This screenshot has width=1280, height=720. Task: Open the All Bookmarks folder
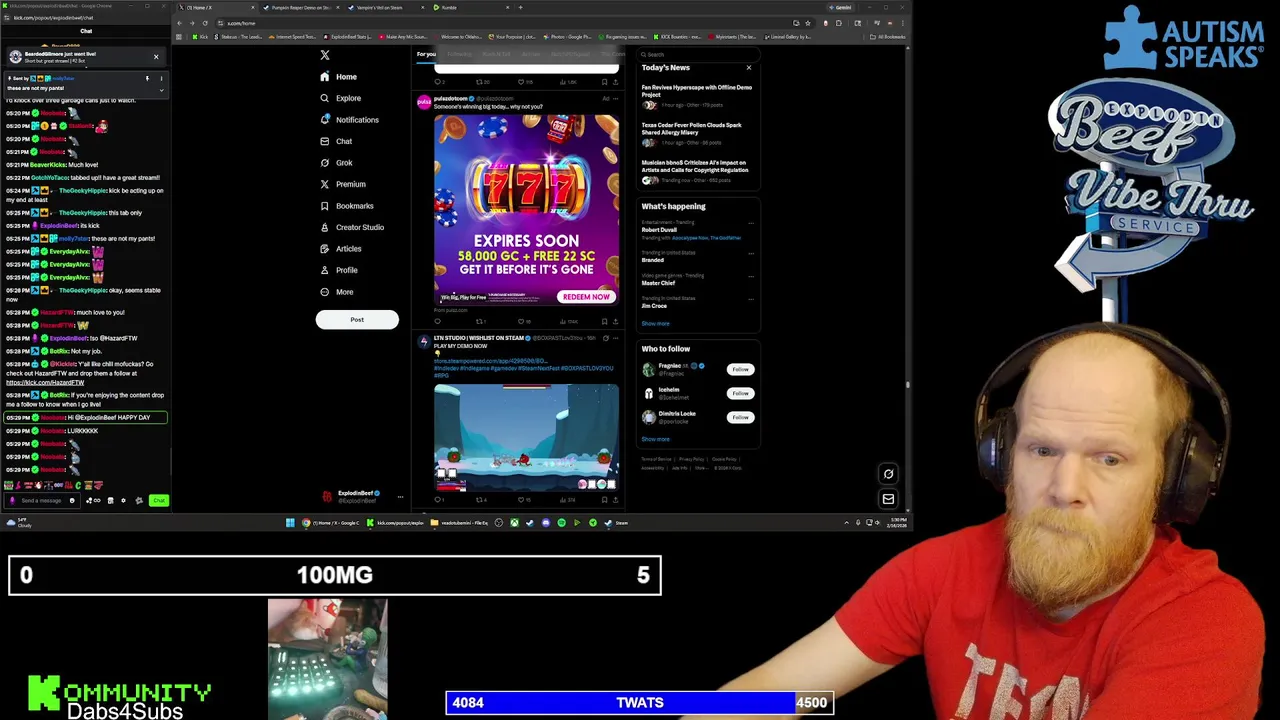(888, 37)
